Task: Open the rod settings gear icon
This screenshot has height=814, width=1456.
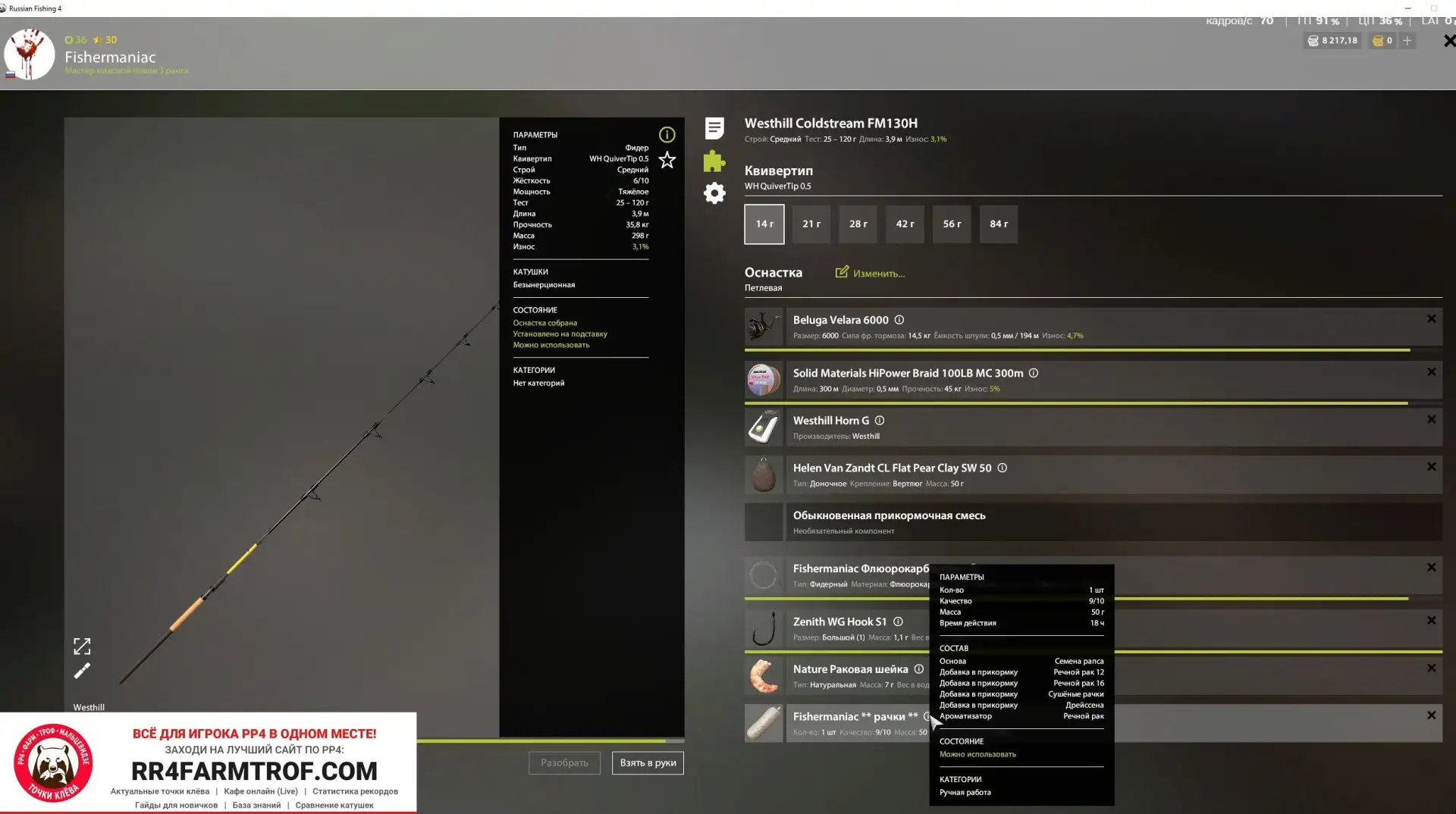Action: pyautogui.click(x=714, y=193)
